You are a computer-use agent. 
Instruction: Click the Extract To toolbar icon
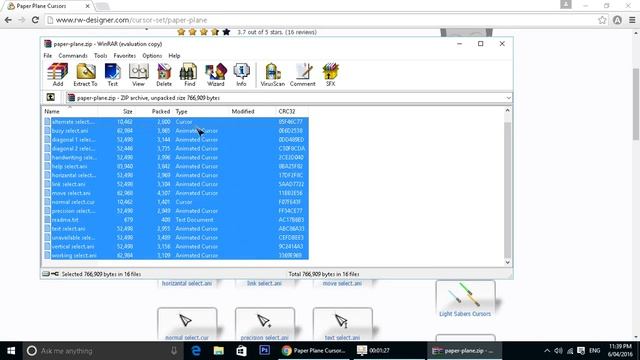85,75
